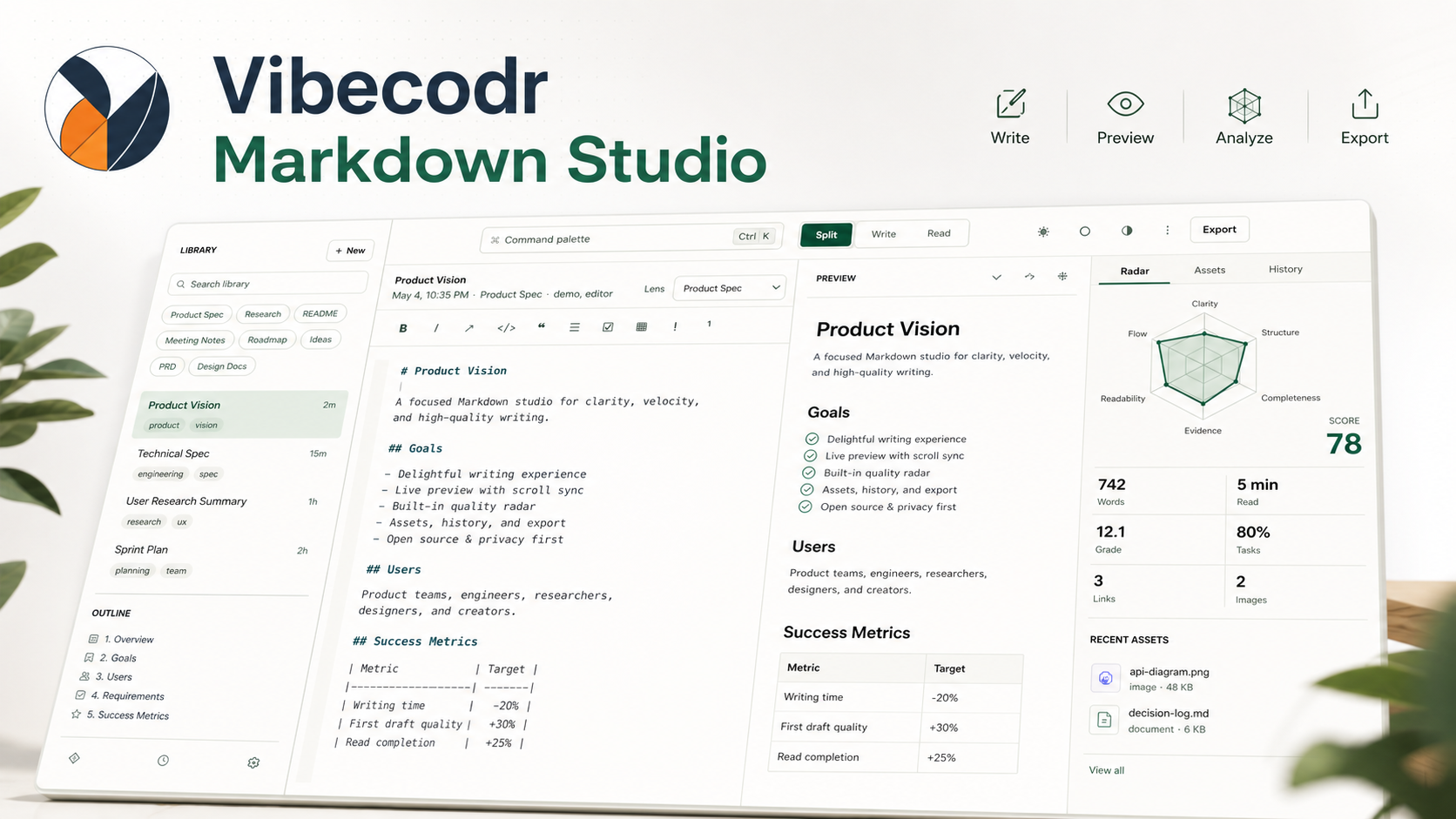The image size is (1456, 819).
Task: Toggle Assets, history, and export check
Action: (x=807, y=489)
